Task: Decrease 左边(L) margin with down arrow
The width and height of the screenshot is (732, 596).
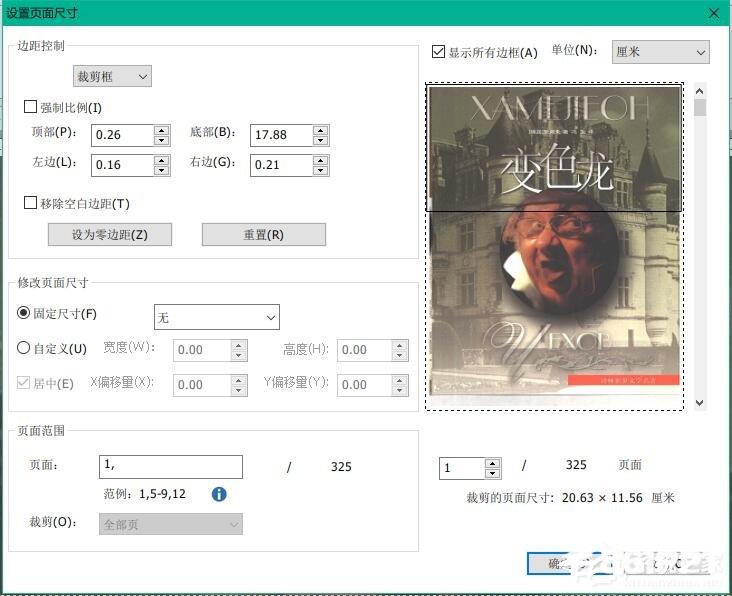Action: (x=162, y=170)
